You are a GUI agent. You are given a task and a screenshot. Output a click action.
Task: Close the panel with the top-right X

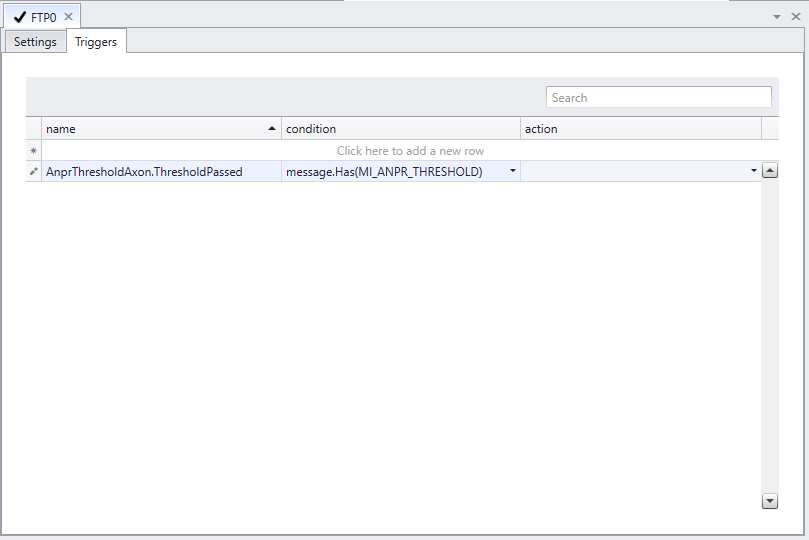[796, 17]
